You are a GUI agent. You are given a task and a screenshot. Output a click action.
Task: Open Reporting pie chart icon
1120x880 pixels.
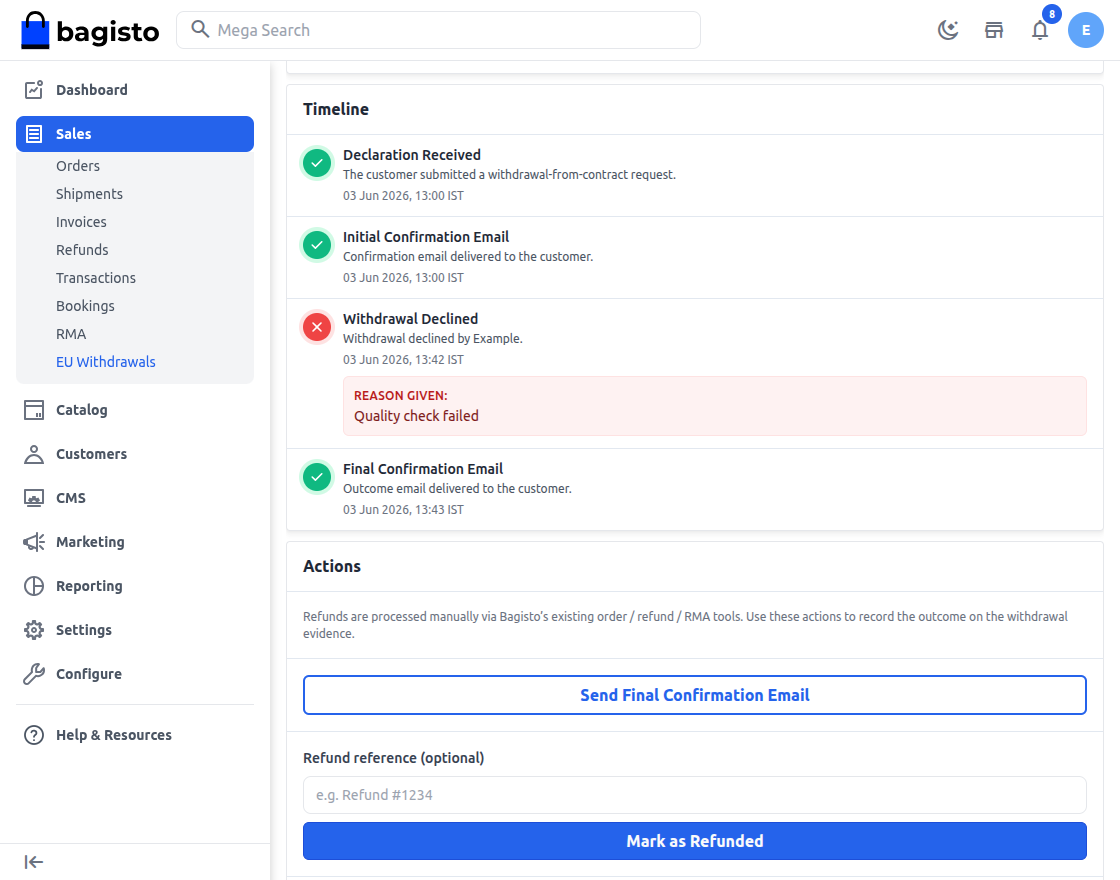pos(34,586)
